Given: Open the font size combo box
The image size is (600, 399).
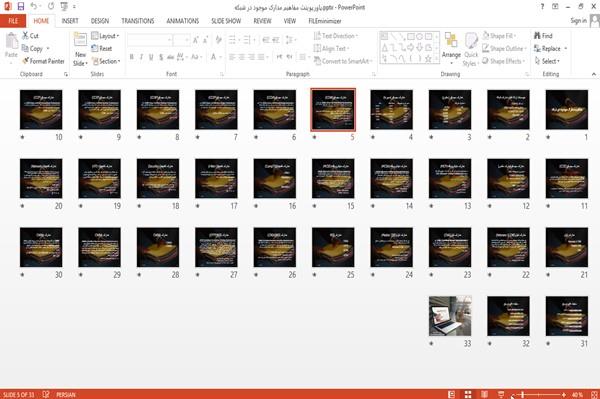Looking at the screenshot, I should [x=181, y=40].
